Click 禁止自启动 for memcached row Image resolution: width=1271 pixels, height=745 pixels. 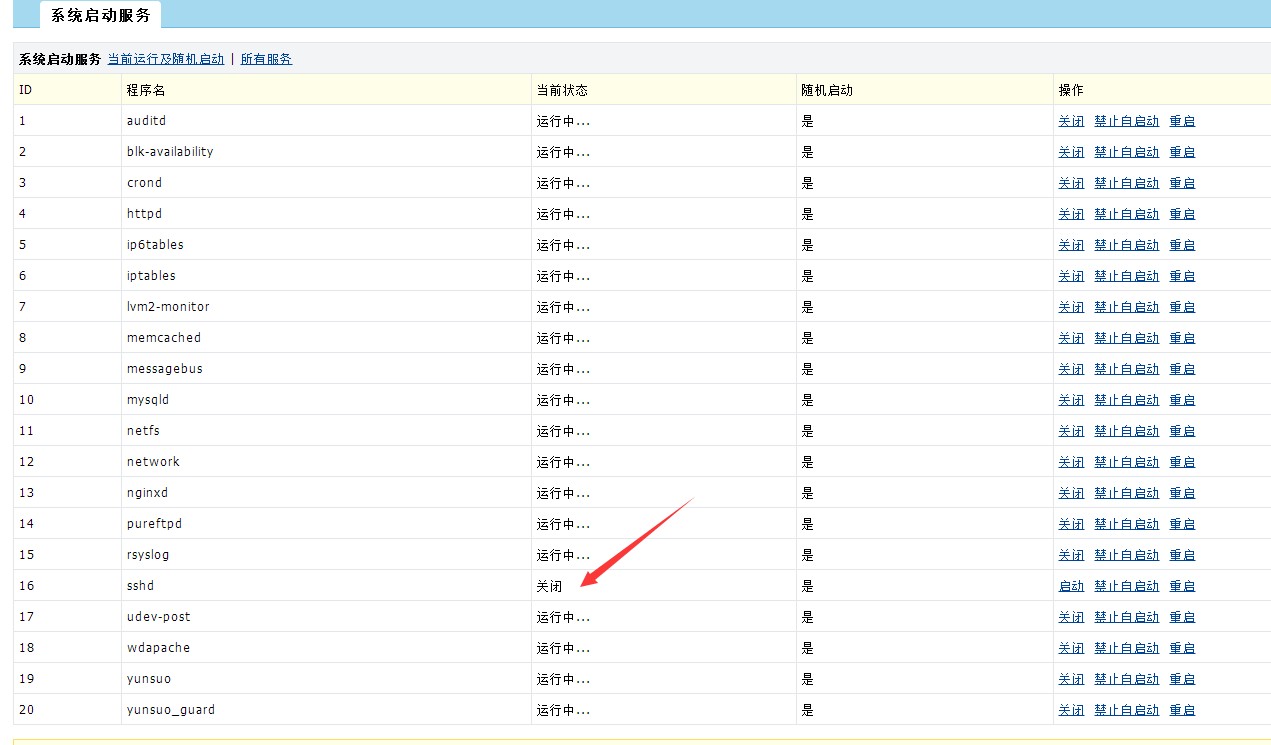pos(1126,338)
